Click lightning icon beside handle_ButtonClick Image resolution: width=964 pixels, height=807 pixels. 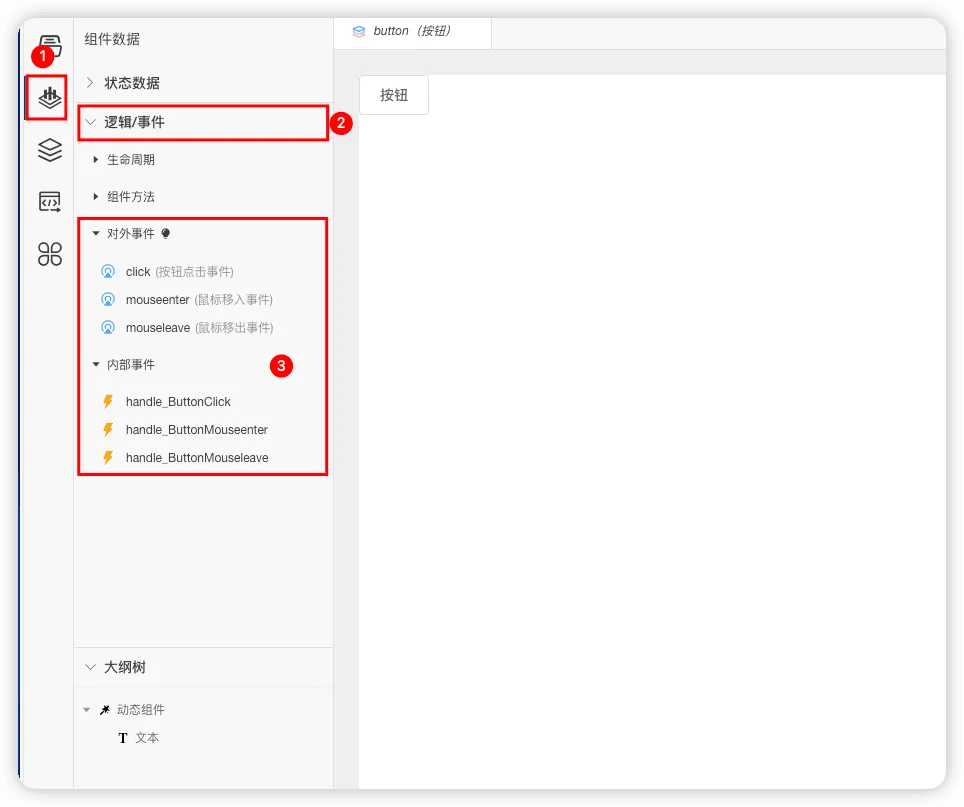(x=108, y=401)
